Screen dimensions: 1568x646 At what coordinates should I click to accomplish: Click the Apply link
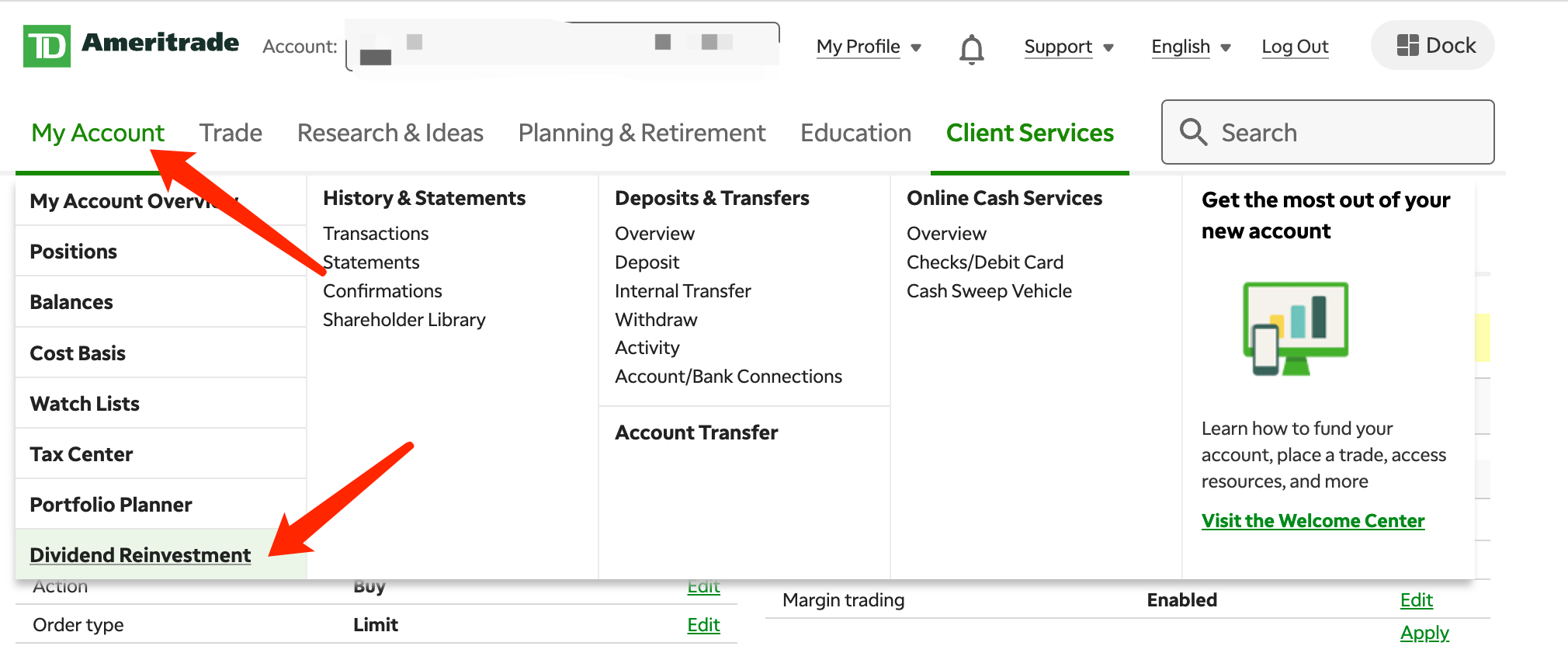click(1424, 633)
